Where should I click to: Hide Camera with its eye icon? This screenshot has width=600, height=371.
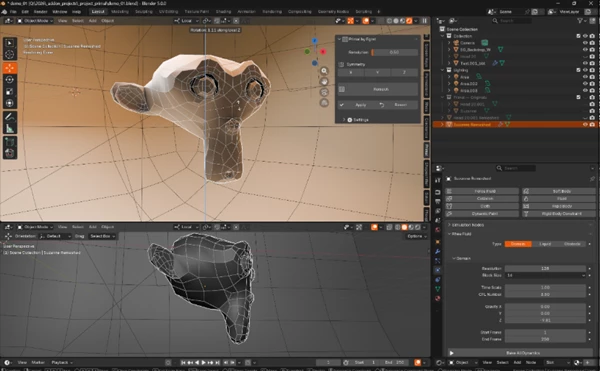pyautogui.click(x=585, y=43)
